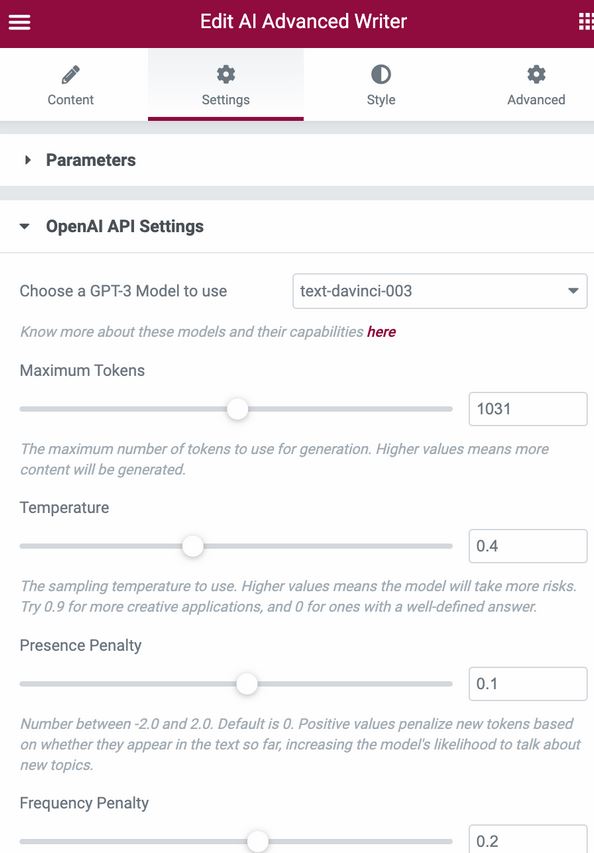Focus the Maximum Tokens value field
This screenshot has height=853, width=594.
(528, 409)
